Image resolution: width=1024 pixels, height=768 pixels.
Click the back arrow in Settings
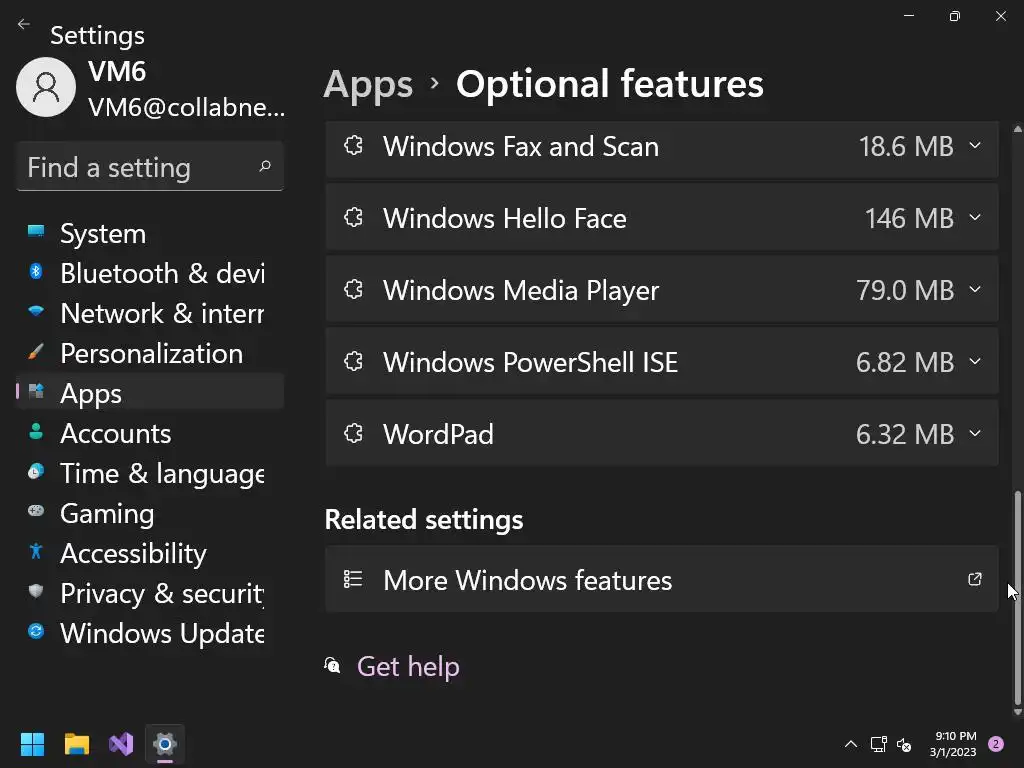pyautogui.click(x=24, y=25)
